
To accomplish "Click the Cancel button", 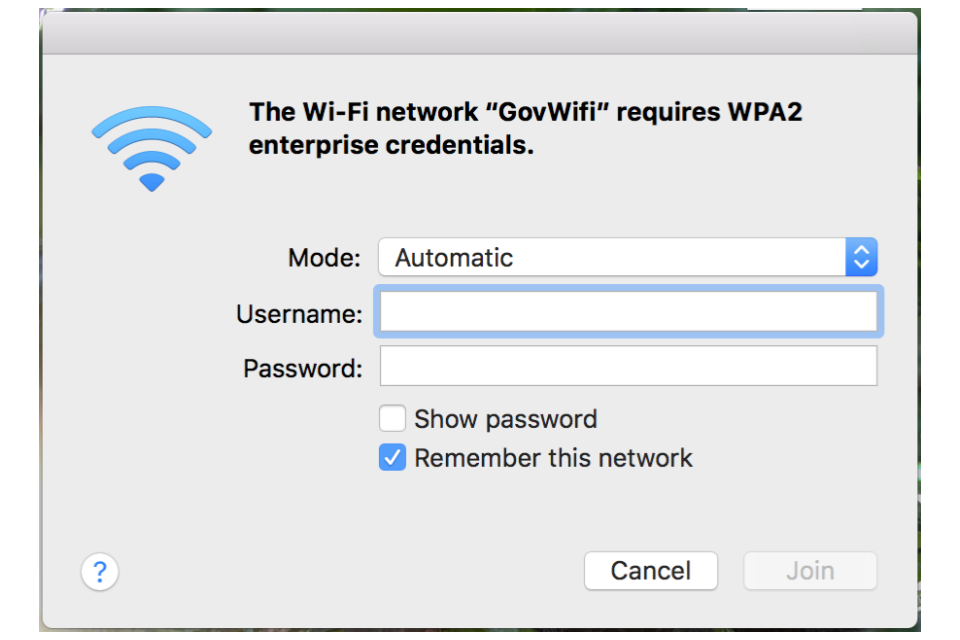I will pyautogui.click(x=651, y=571).
